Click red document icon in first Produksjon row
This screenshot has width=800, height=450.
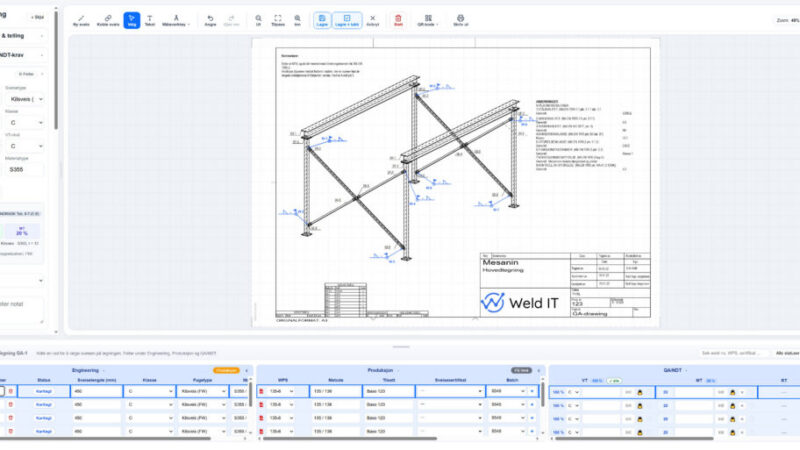point(261,391)
